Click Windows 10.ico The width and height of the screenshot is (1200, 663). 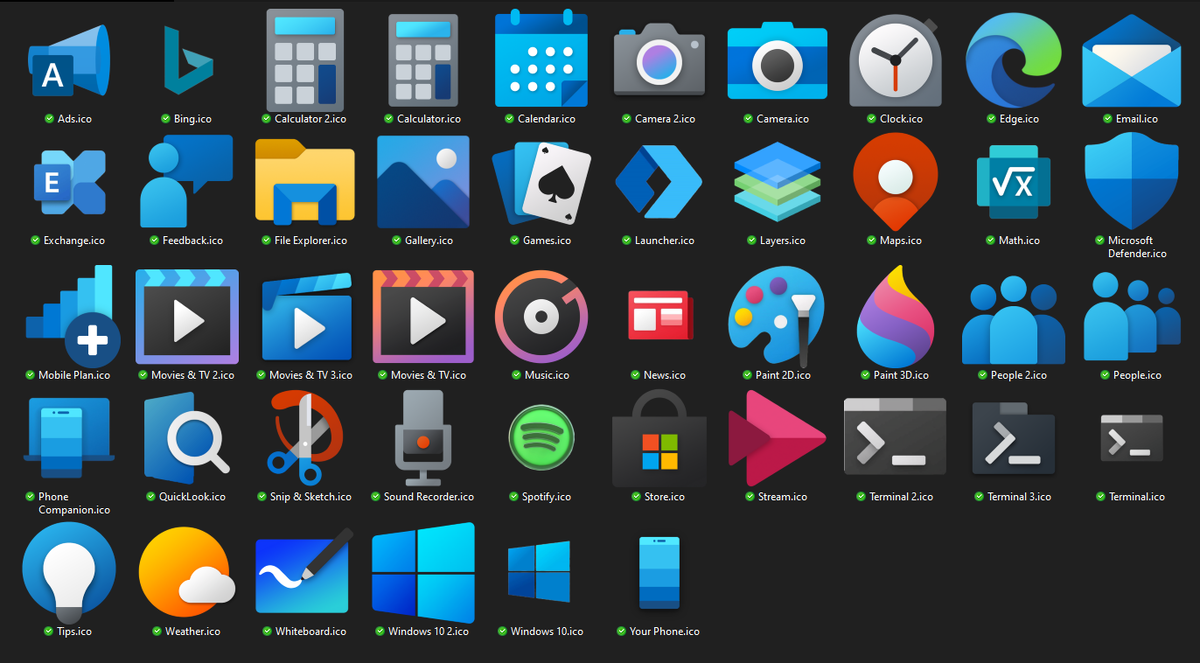click(x=541, y=572)
